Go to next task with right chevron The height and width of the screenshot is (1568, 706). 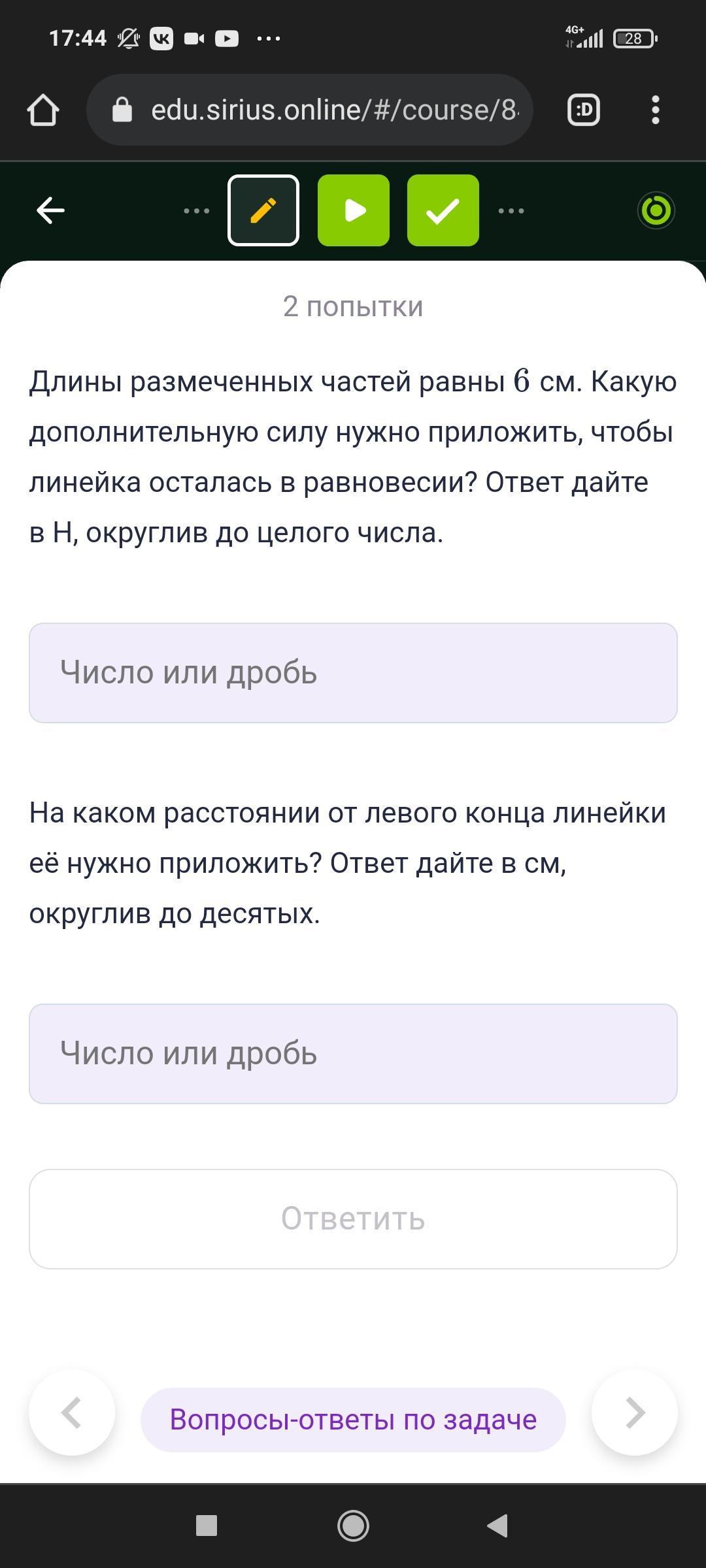[x=634, y=1413]
